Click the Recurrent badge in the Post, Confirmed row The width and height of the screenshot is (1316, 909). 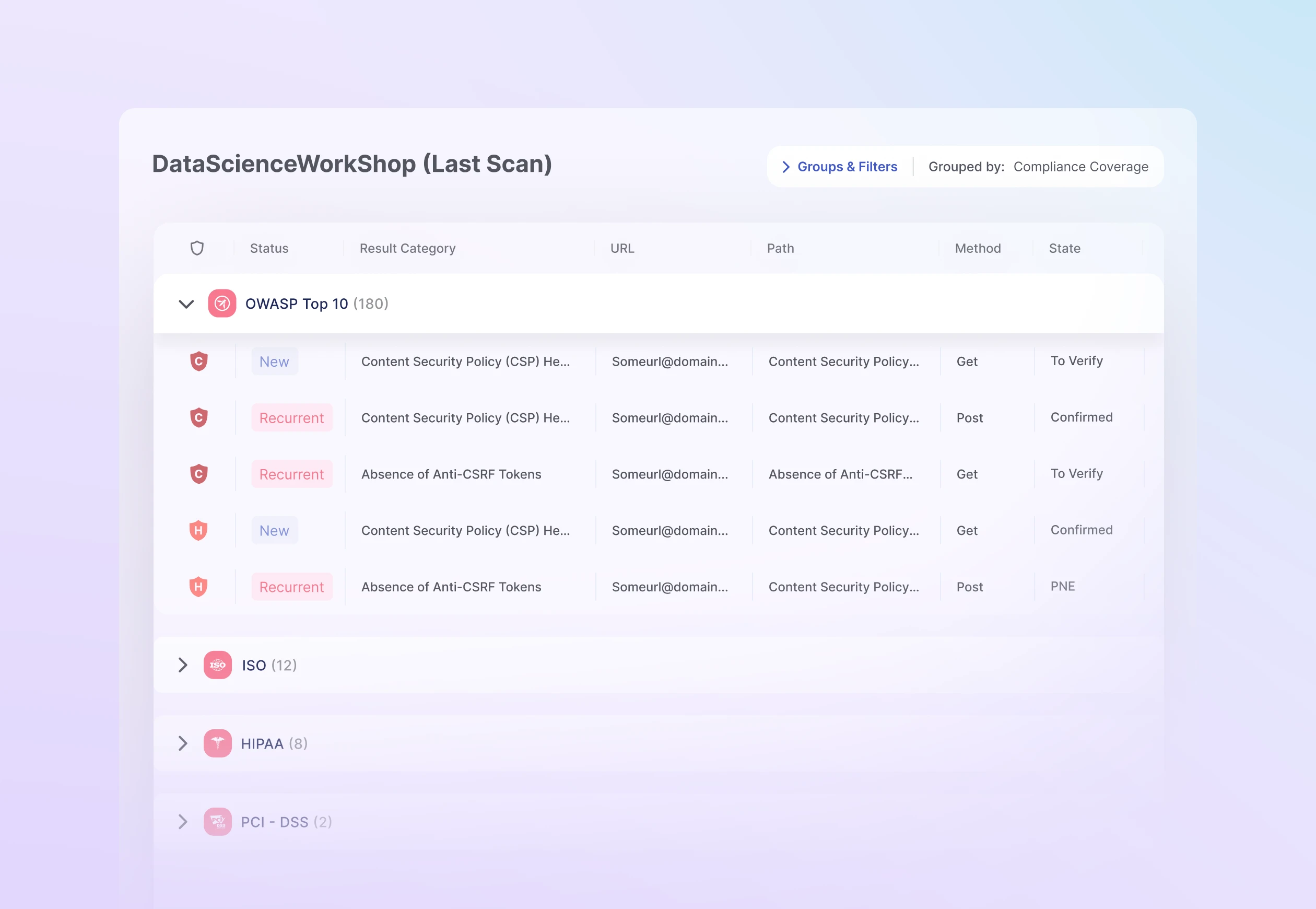coord(292,417)
